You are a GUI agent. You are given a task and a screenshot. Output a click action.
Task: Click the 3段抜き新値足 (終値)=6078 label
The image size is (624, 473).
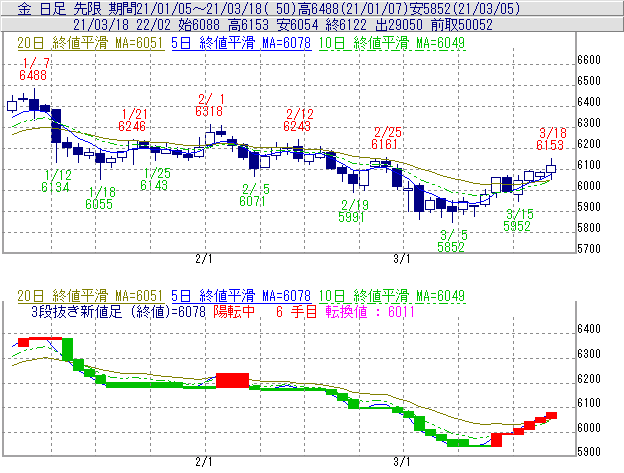pyautogui.click(x=118, y=311)
